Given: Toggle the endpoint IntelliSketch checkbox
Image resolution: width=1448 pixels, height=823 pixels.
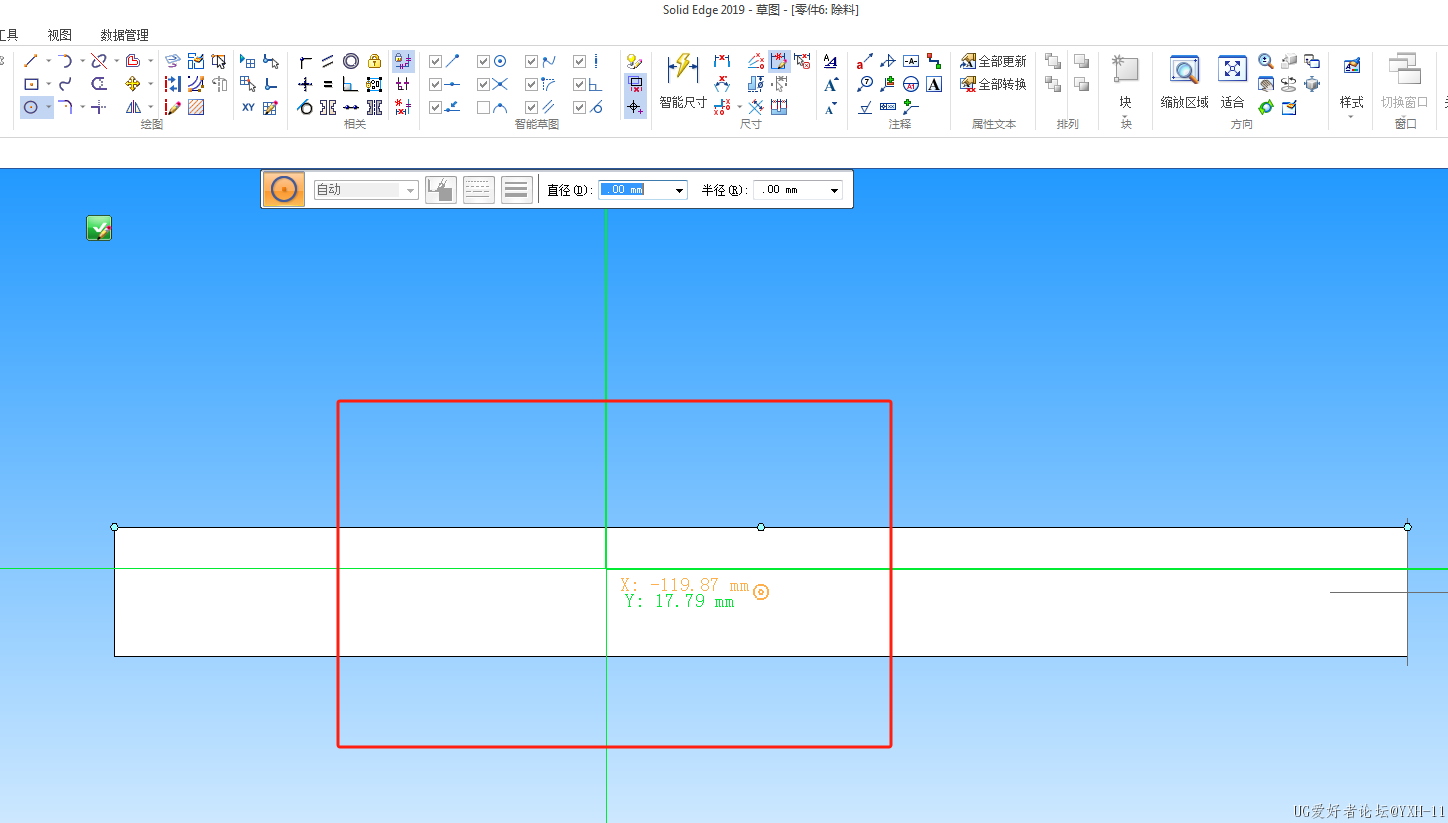Looking at the screenshot, I should 435,61.
